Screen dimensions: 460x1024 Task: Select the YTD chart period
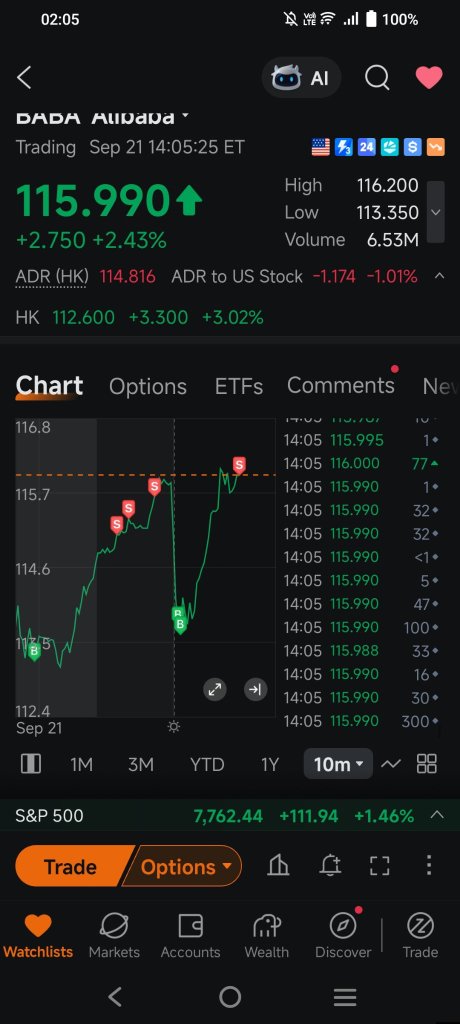point(206,764)
